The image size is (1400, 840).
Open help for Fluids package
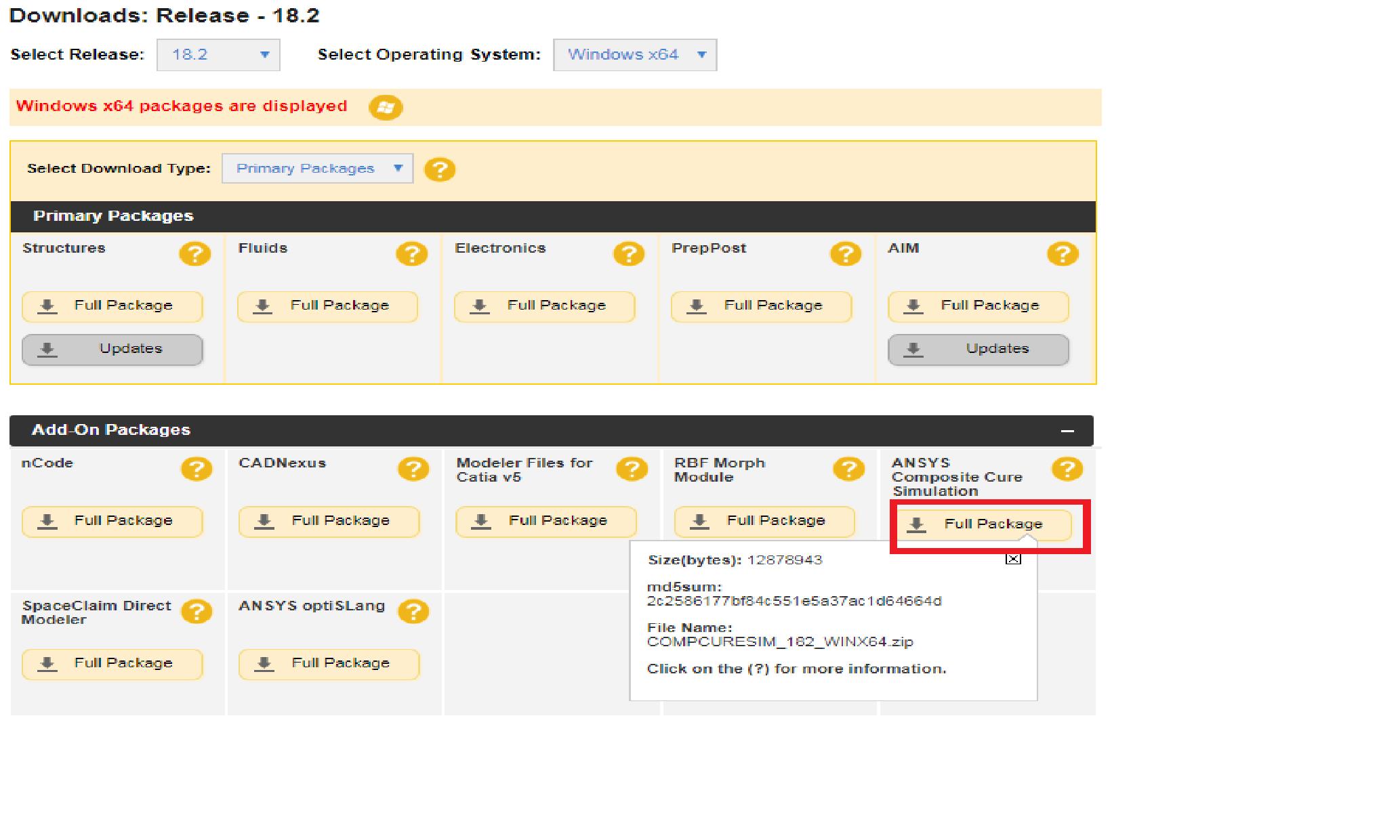point(412,254)
